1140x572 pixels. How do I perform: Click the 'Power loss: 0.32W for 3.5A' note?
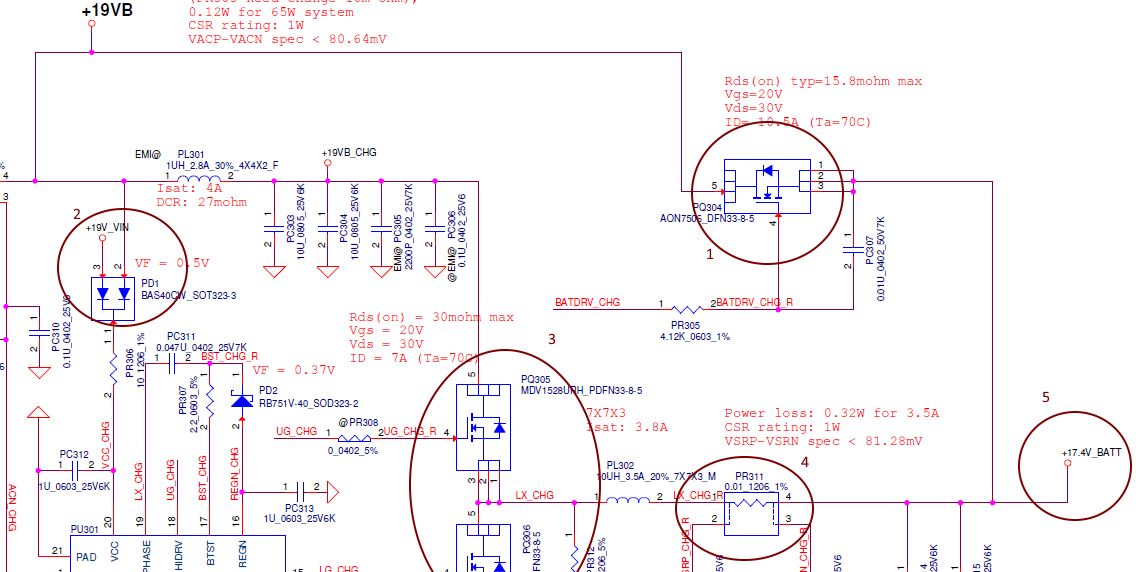point(832,413)
